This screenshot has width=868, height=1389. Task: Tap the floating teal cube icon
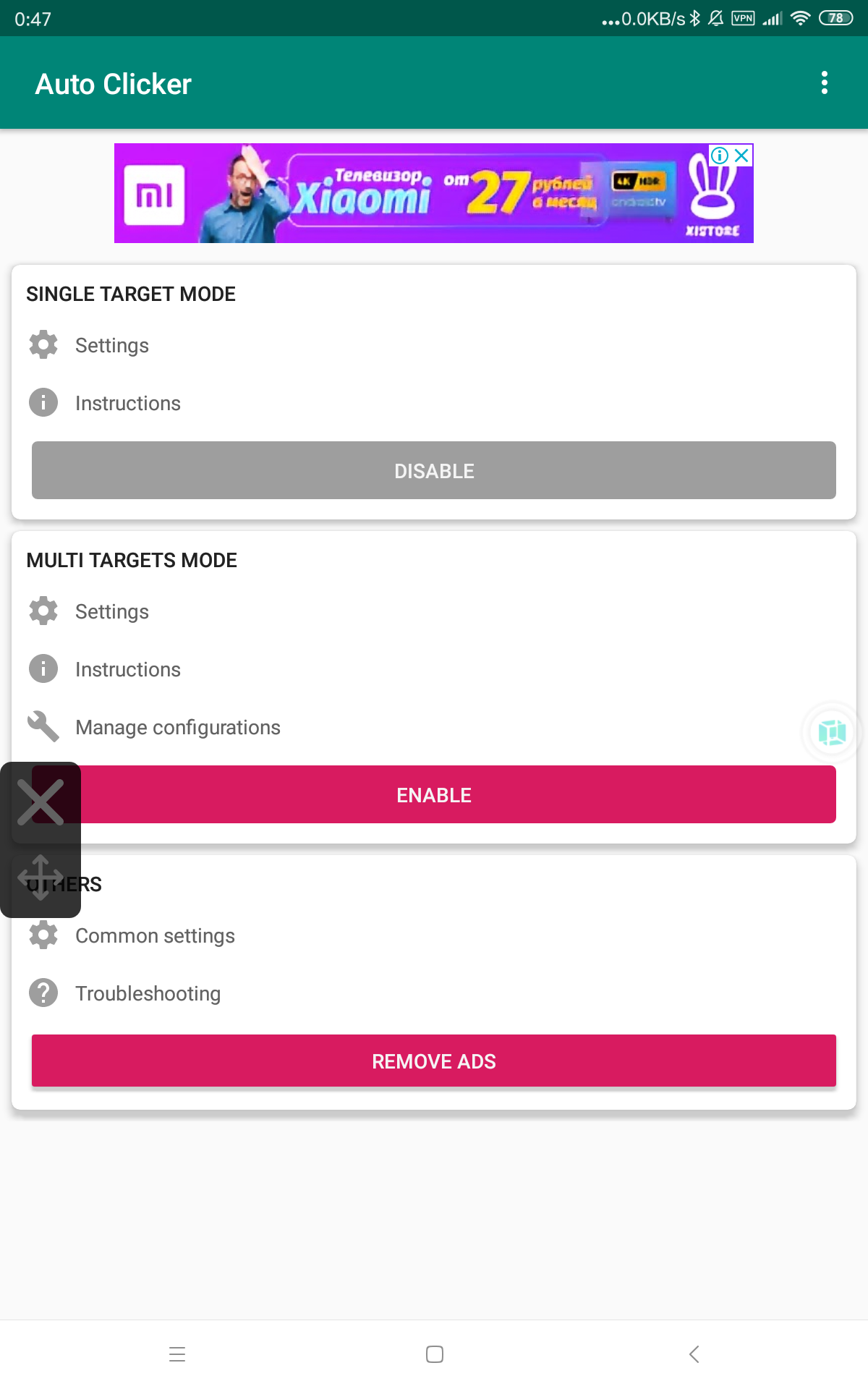[x=832, y=732]
